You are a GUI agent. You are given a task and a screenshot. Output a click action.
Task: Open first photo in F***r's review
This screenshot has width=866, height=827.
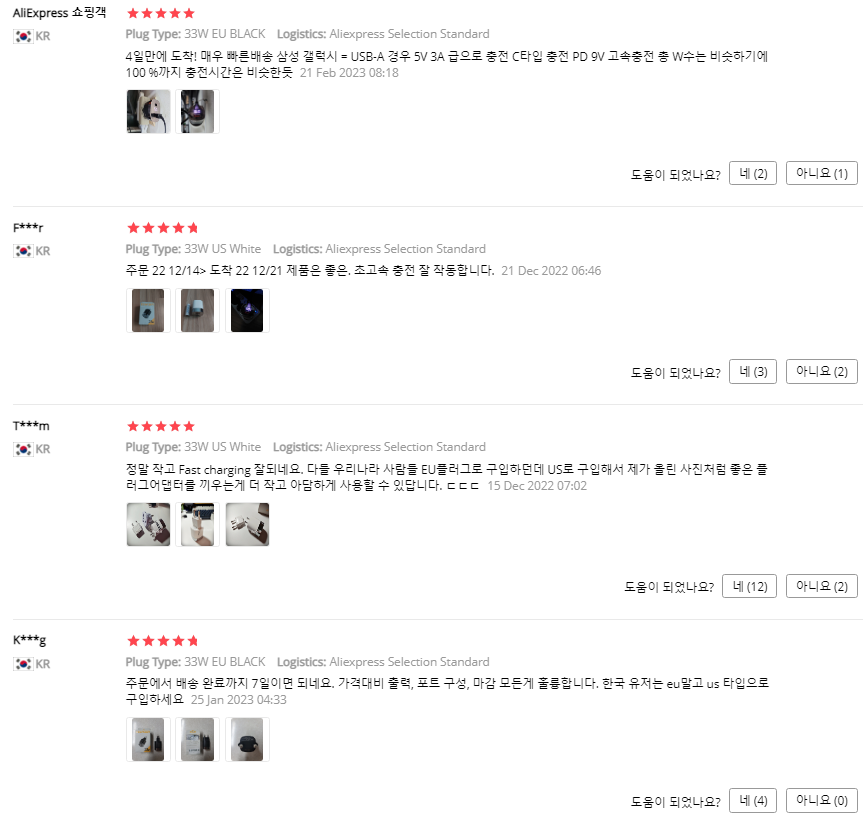coord(148,310)
